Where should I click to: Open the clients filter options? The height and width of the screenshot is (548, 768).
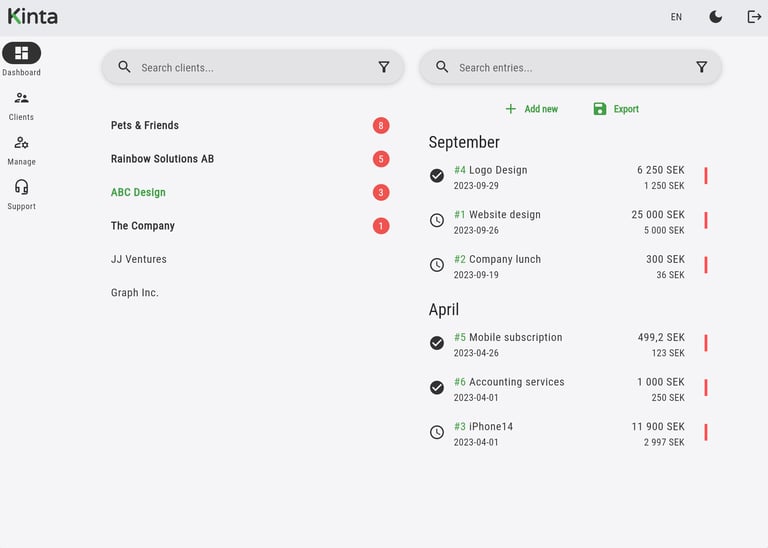click(x=384, y=67)
